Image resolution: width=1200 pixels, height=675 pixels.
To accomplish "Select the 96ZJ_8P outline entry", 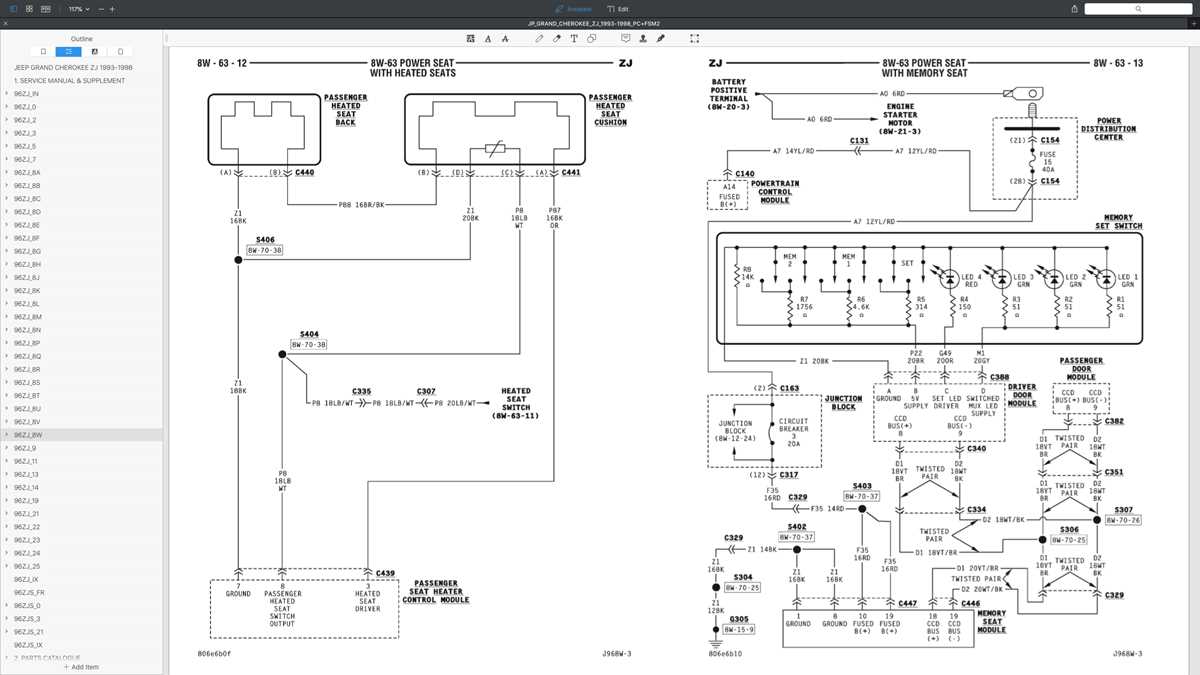I will click(27, 343).
